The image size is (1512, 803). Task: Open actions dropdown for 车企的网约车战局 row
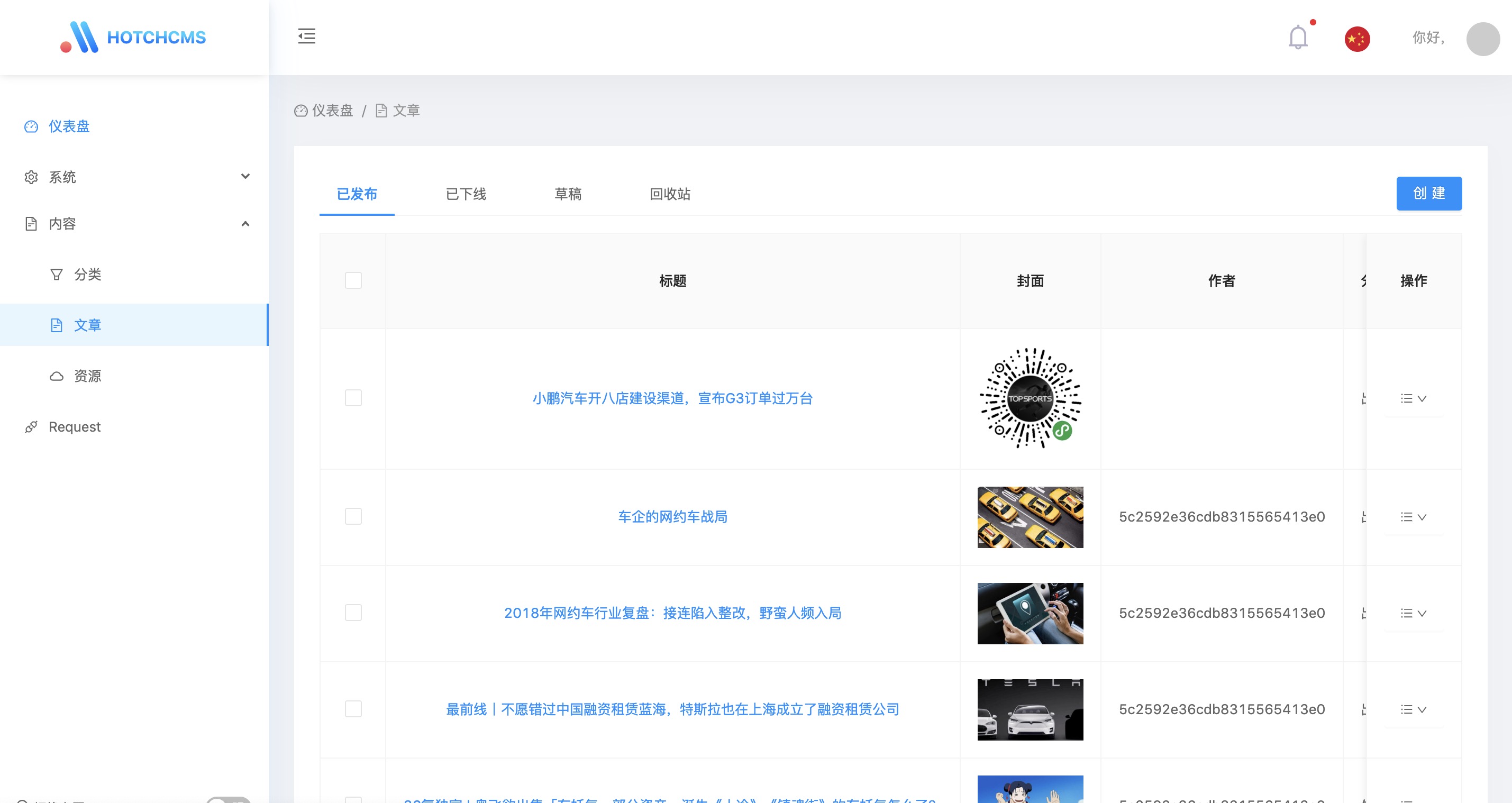tap(1414, 516)
